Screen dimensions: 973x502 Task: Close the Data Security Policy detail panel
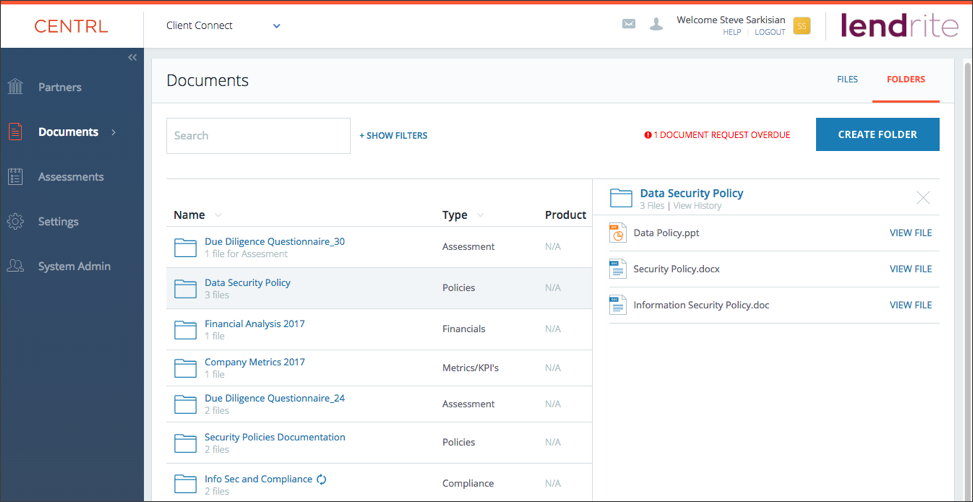point(923,198)
